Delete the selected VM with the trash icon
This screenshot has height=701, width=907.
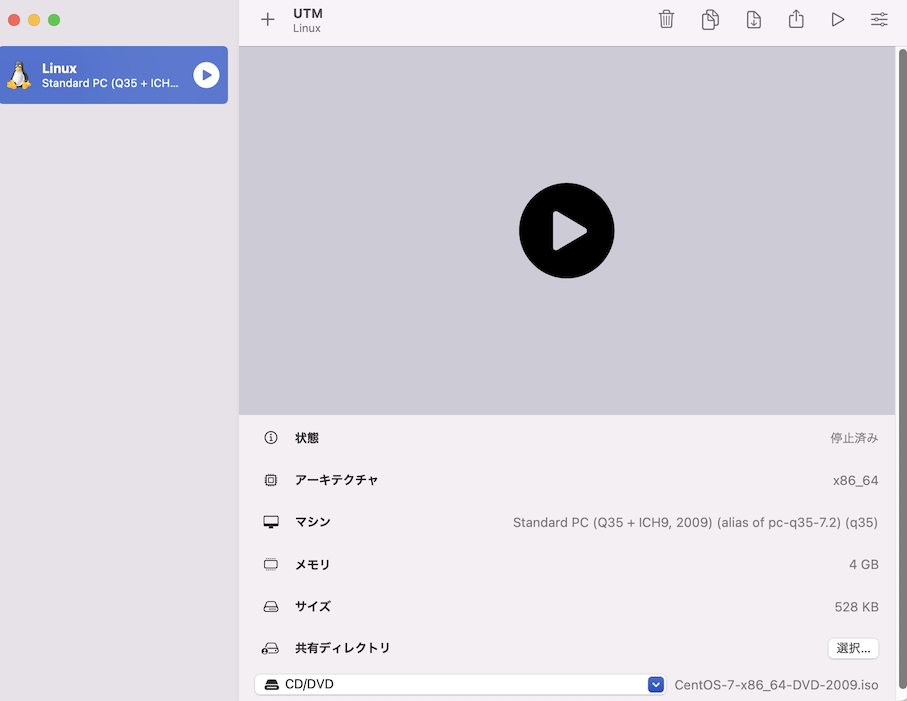point(666,19)
